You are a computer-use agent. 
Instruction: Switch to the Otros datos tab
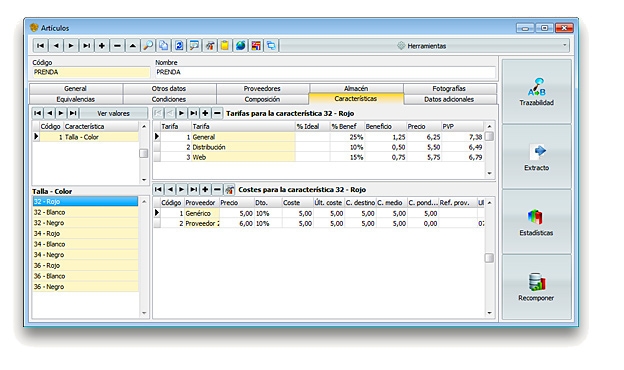(169, 88)
